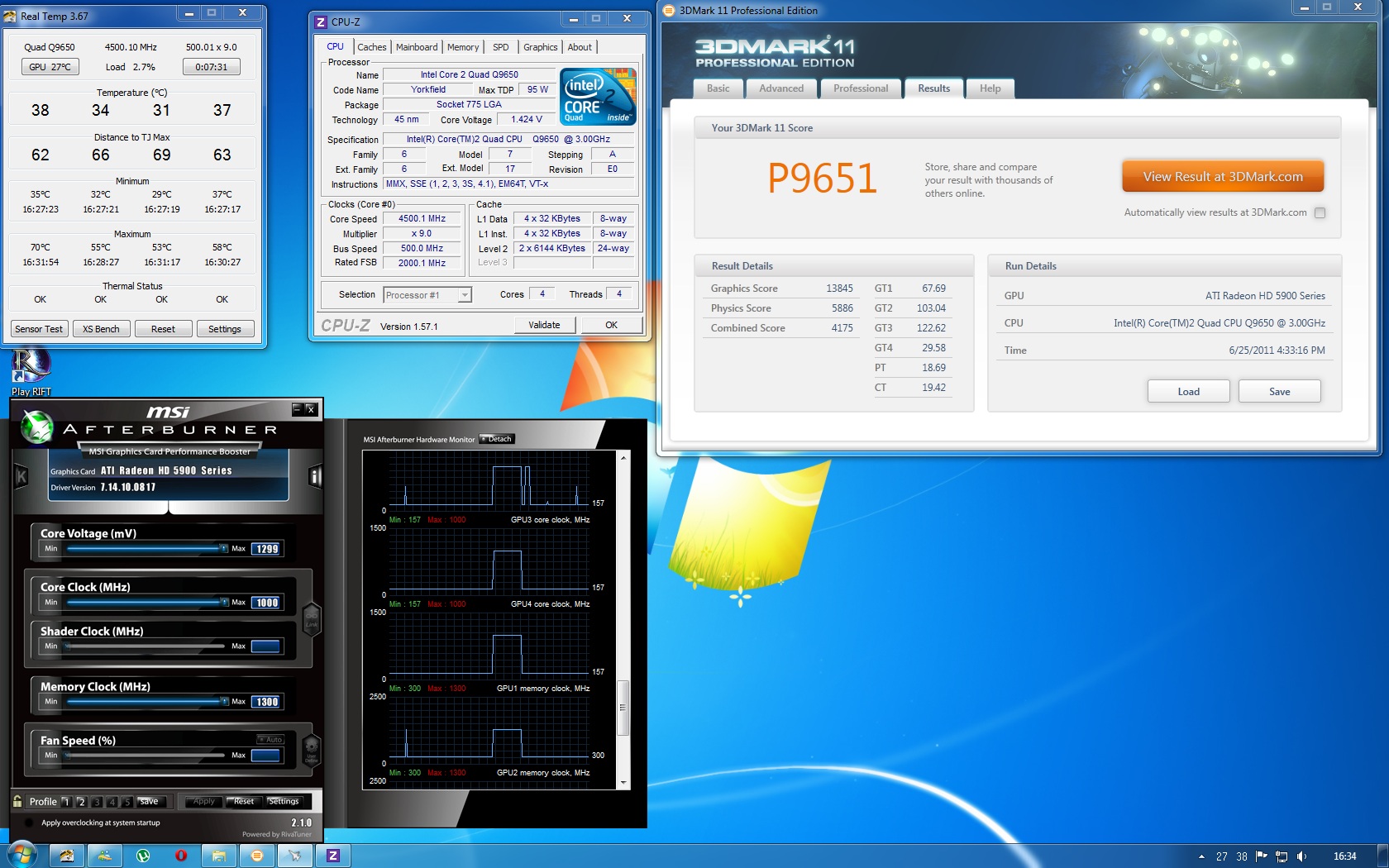1389x868 pixels.
Task: Show hidden tray icons arrow
Action: point(1201,856)
